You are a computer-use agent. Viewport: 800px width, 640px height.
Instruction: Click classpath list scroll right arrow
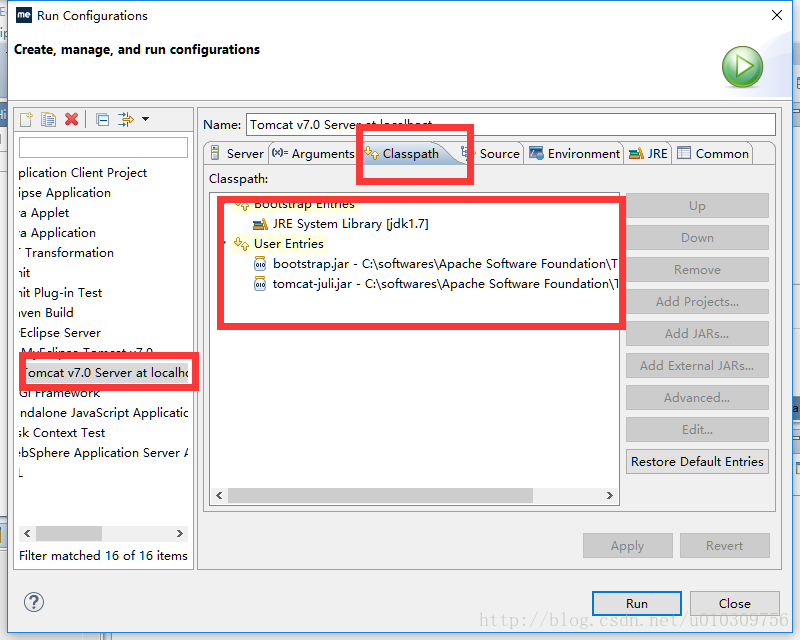[610, 495]
